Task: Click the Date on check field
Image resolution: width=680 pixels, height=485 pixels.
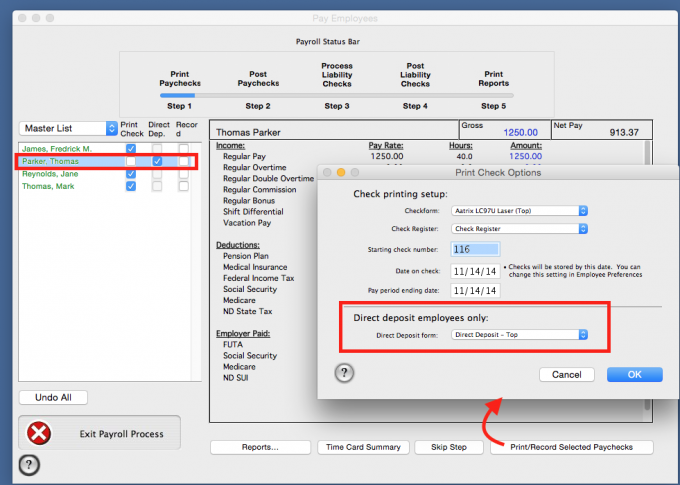Action: point(475,272)
